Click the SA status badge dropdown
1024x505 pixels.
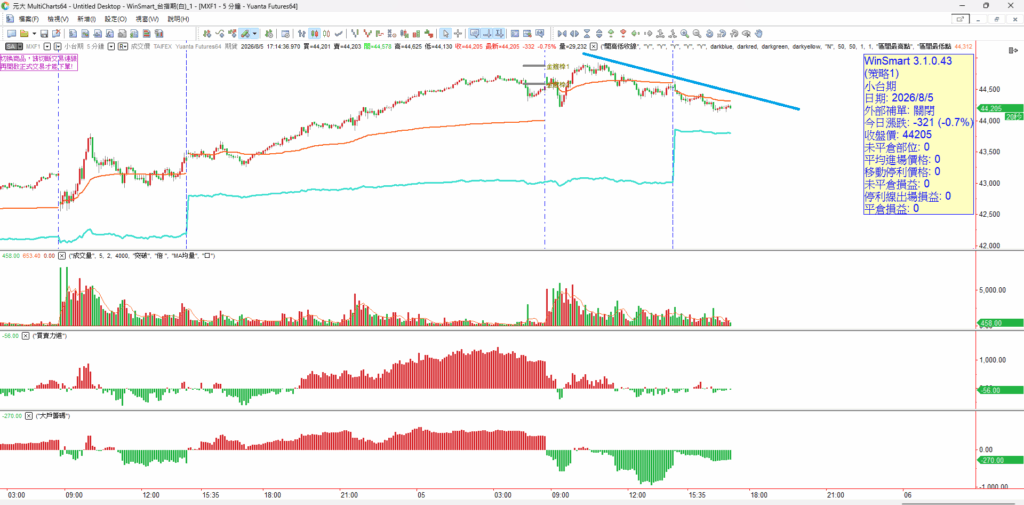coord(14,46)
